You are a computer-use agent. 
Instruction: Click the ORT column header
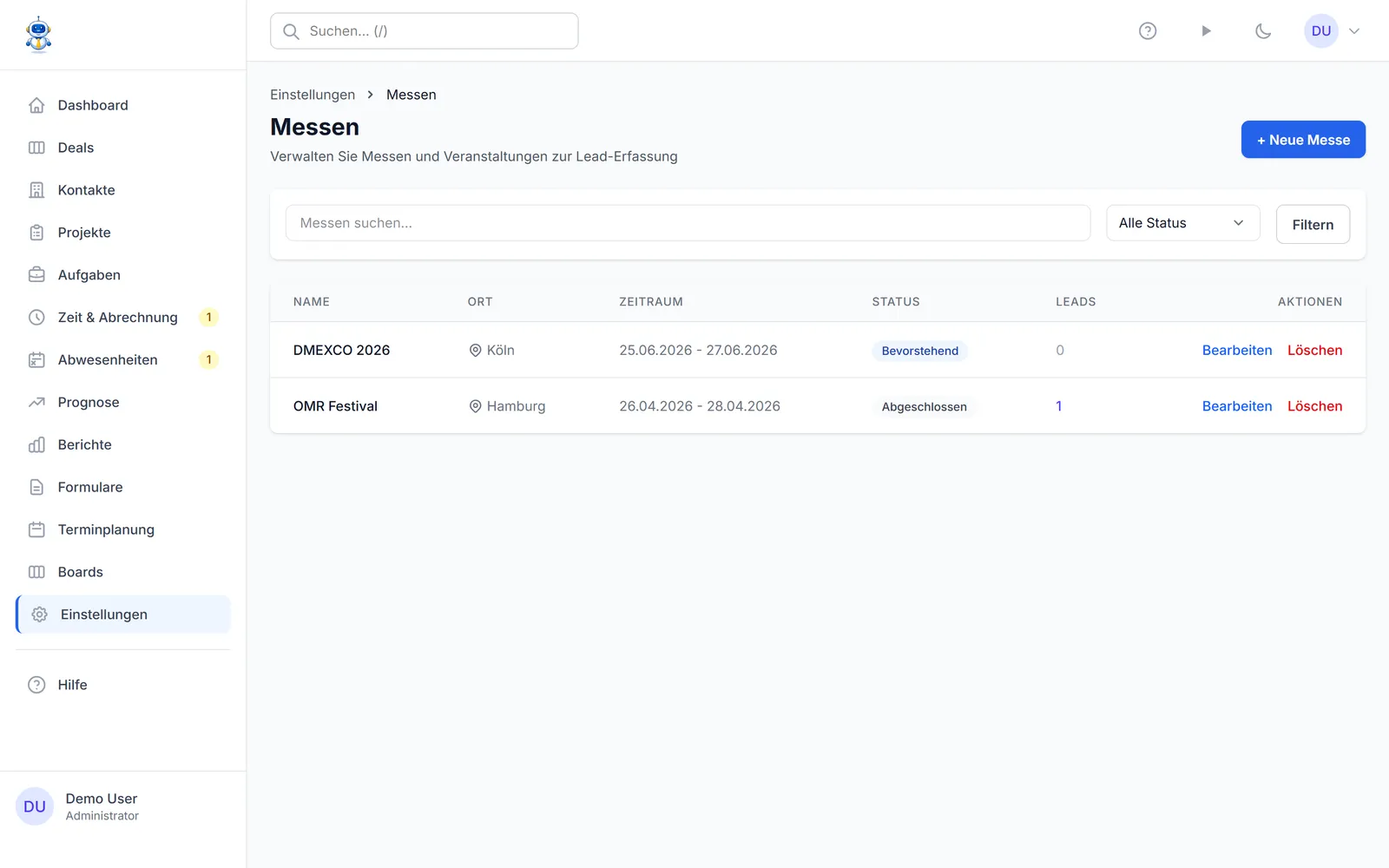(480, 302)
